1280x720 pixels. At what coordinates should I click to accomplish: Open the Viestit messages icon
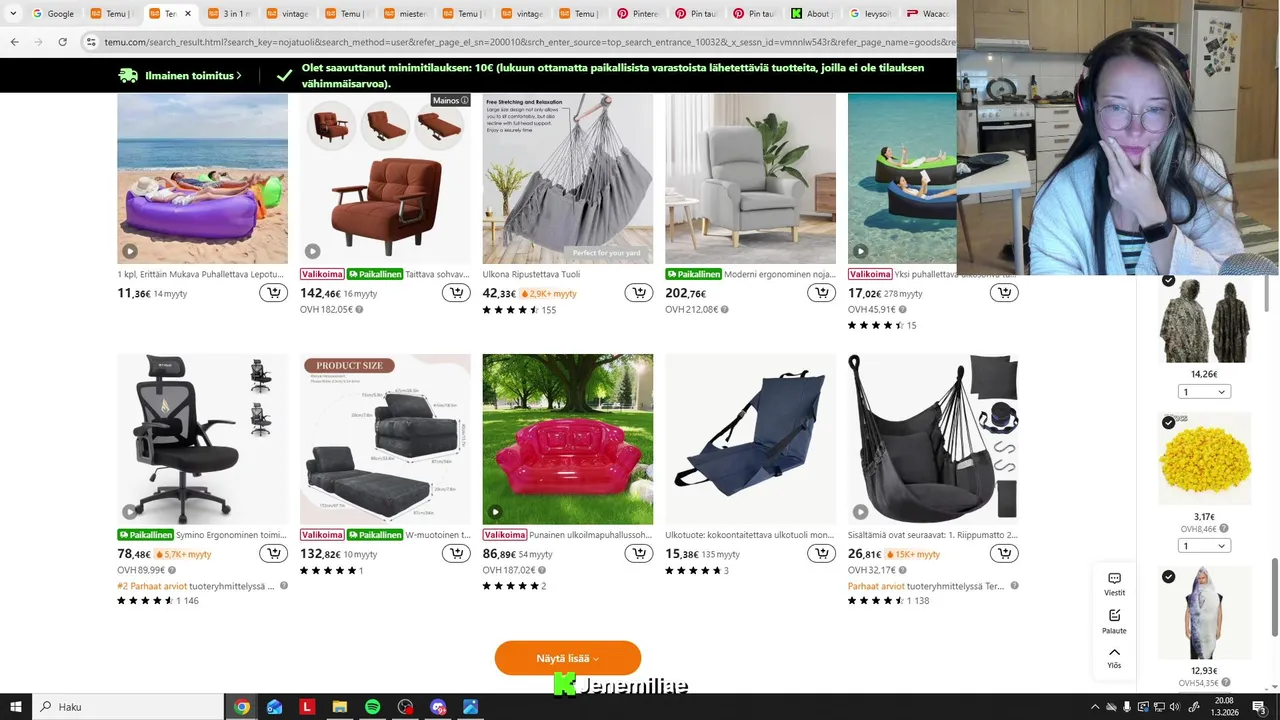coord(1114,584)
